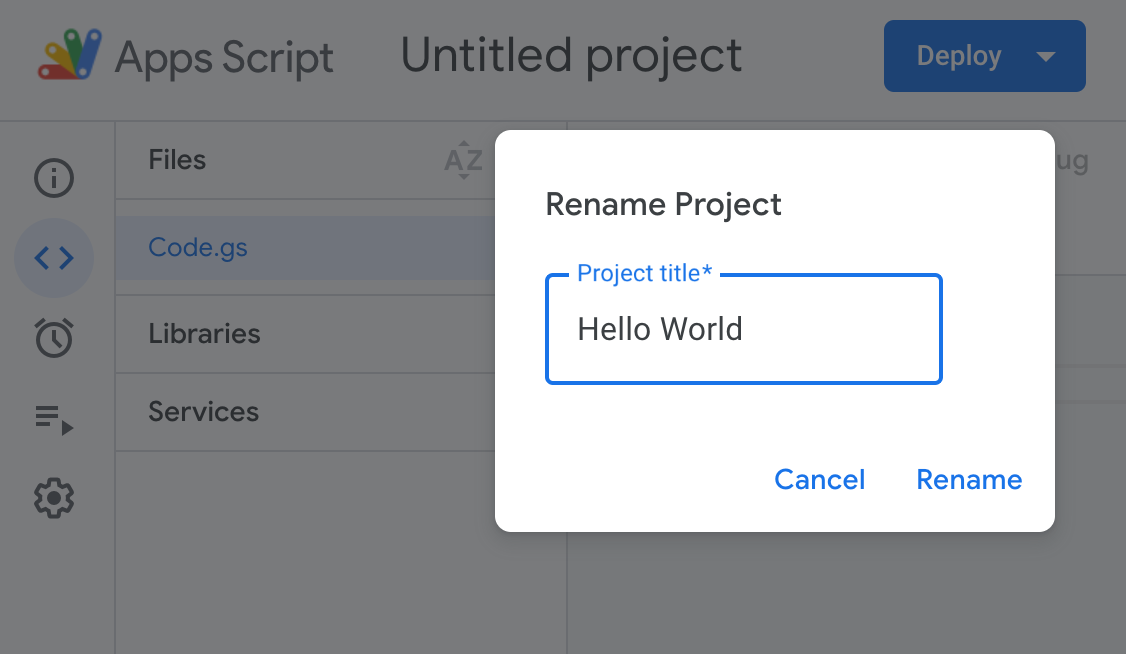Image resolution: width=1126 pixels, height=654 pixels.
Task: Open Project Settings via gear icon
Action: [54, 498]
